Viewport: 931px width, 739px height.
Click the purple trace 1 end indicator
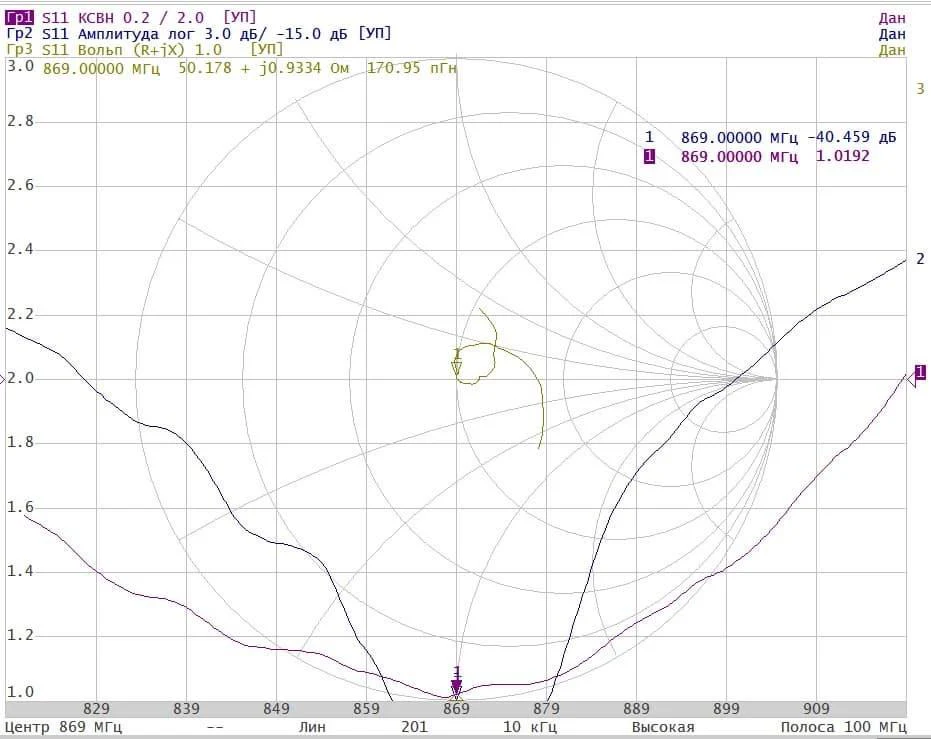click(x=919, y=373)
